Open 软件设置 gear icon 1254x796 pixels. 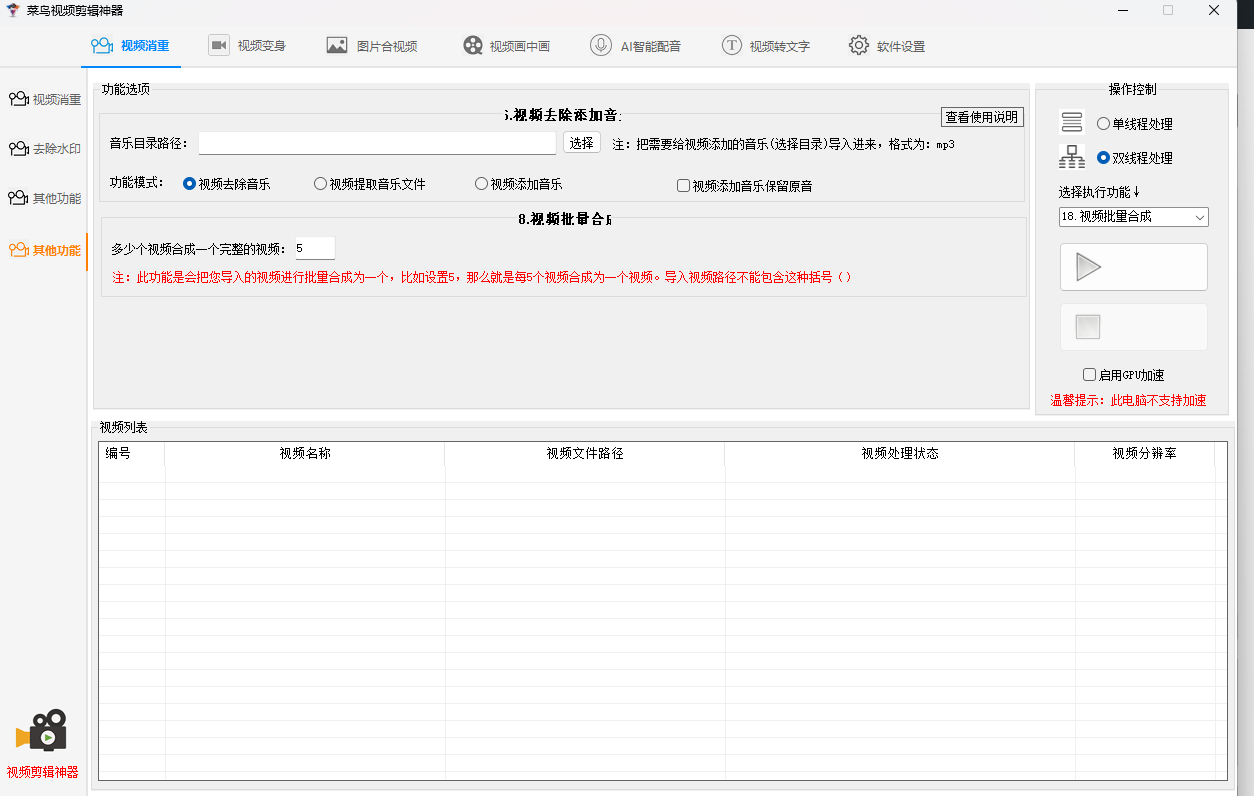[858, 45]
